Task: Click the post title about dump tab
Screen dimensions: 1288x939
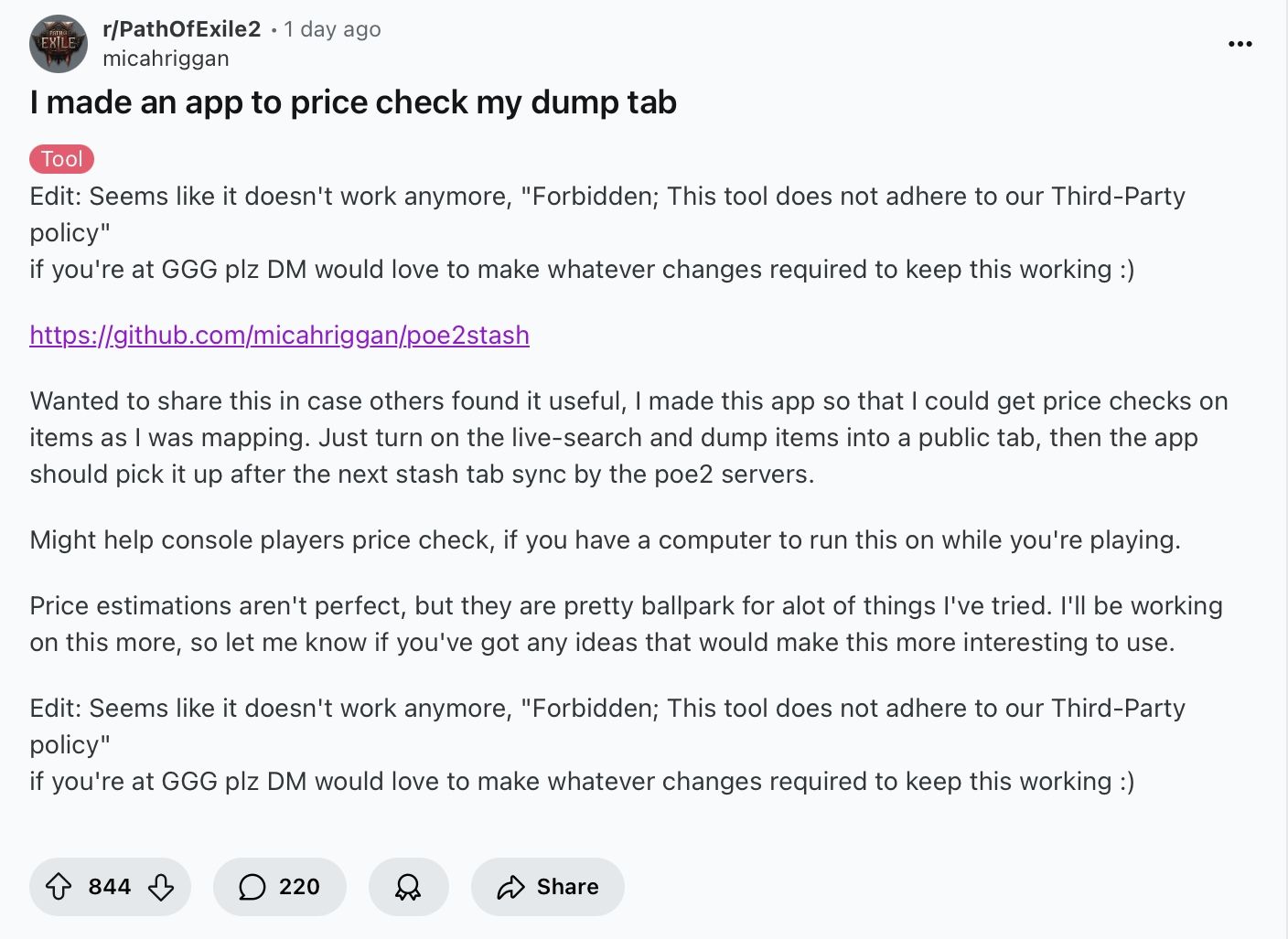Action: (353, 102)
